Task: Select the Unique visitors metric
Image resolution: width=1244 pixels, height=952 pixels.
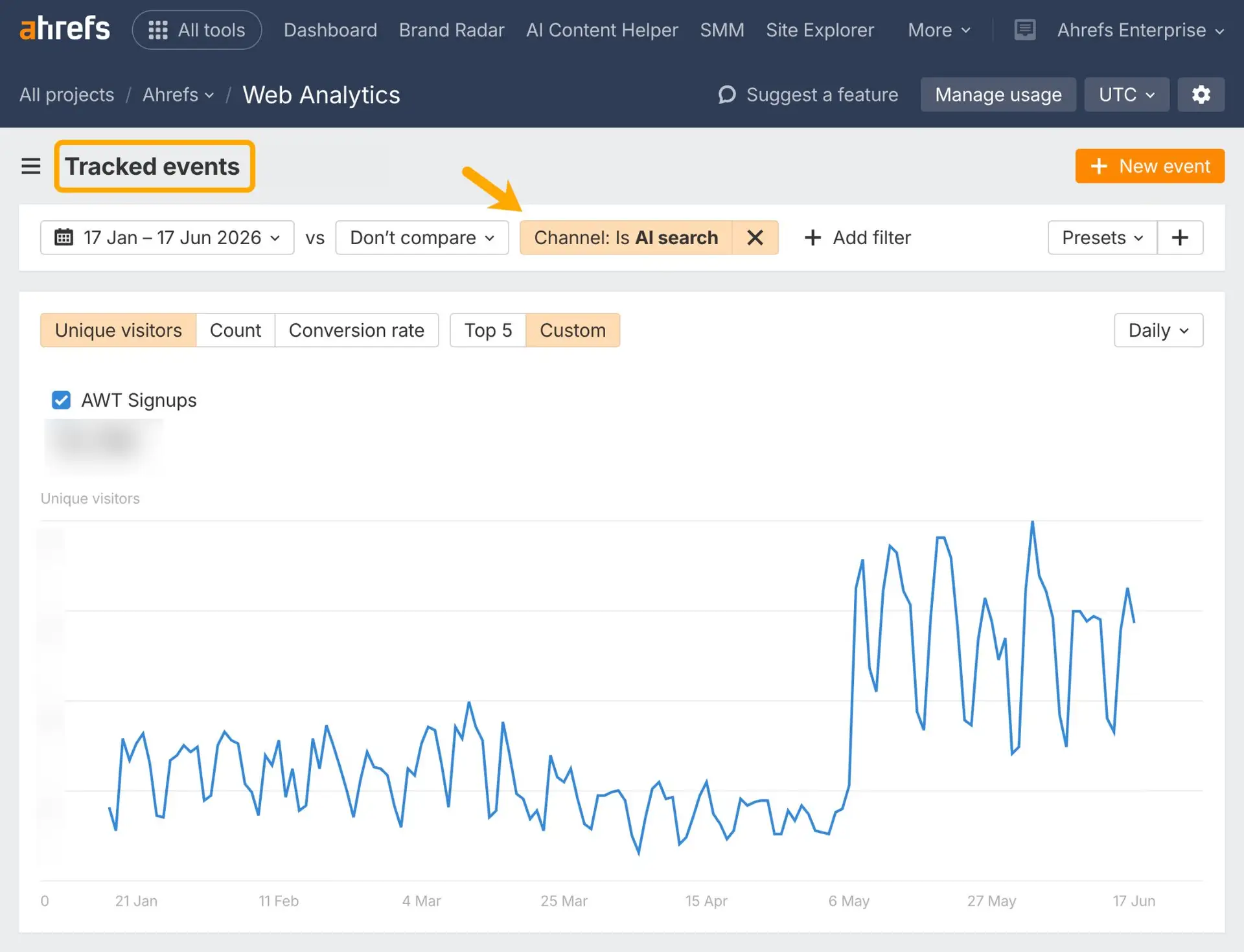Action: [119, 330]
